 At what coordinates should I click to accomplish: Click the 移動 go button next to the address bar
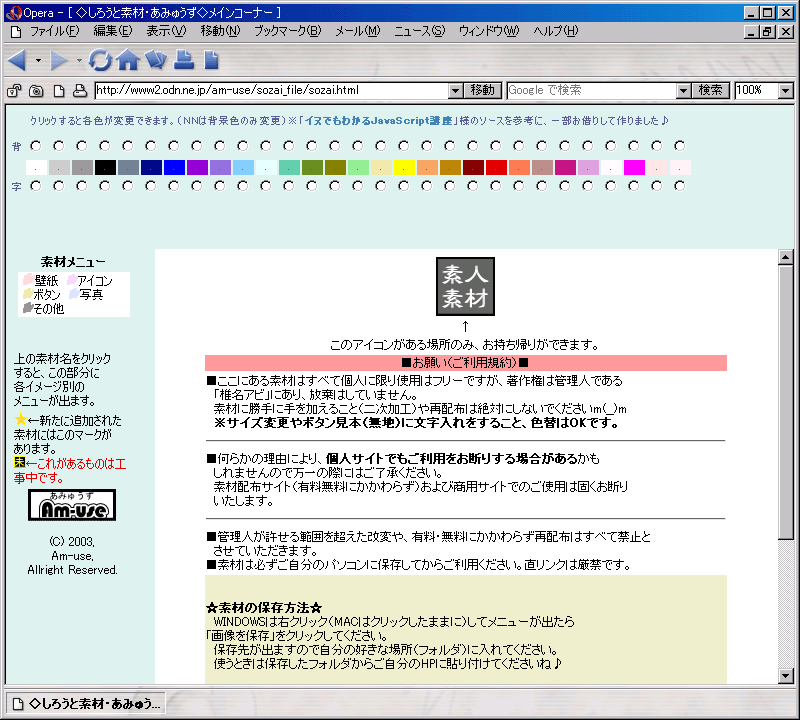click(x=482, y=90)
